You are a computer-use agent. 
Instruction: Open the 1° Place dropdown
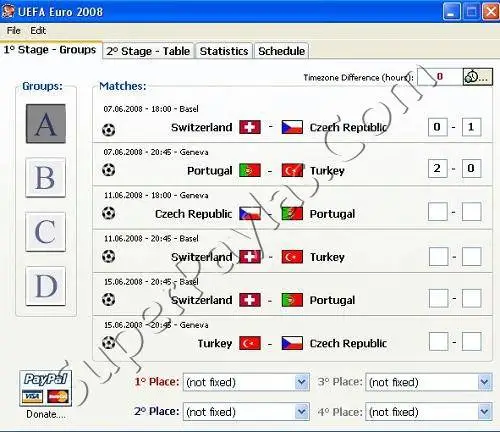[246, 382]
